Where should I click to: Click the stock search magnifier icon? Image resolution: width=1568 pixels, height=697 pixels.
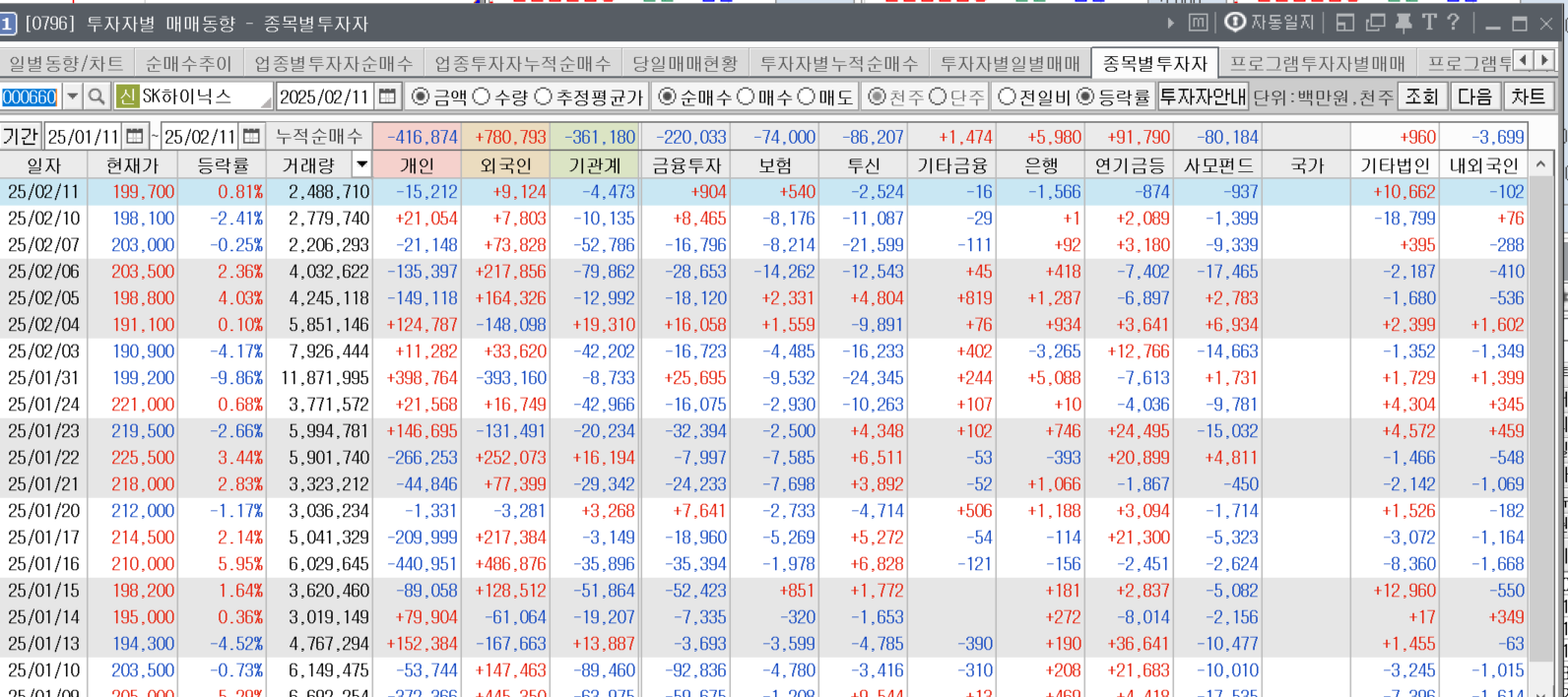coord(96,96)
